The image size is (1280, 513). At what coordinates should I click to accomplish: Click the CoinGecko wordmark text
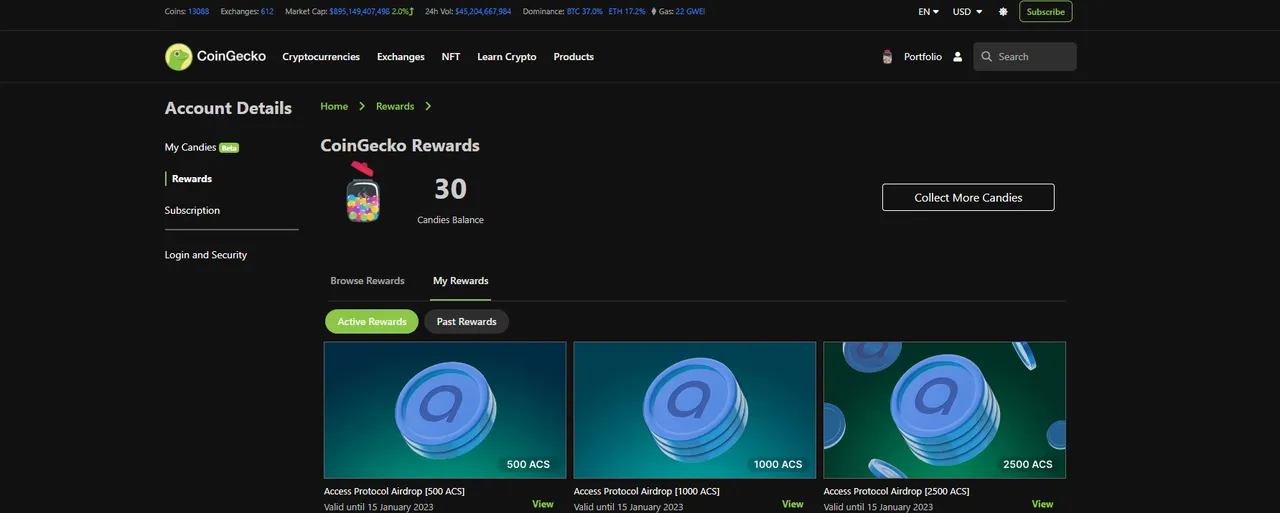(231, 57)
